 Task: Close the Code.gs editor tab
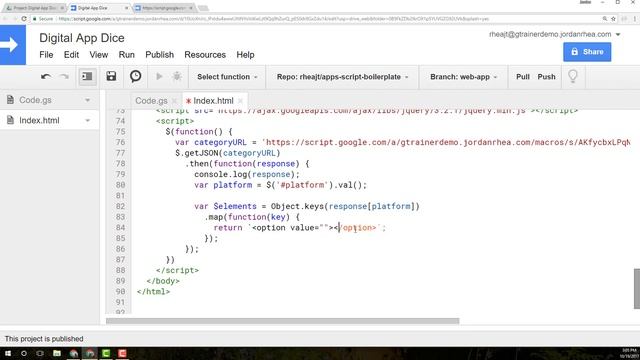(x=174, y=101)
